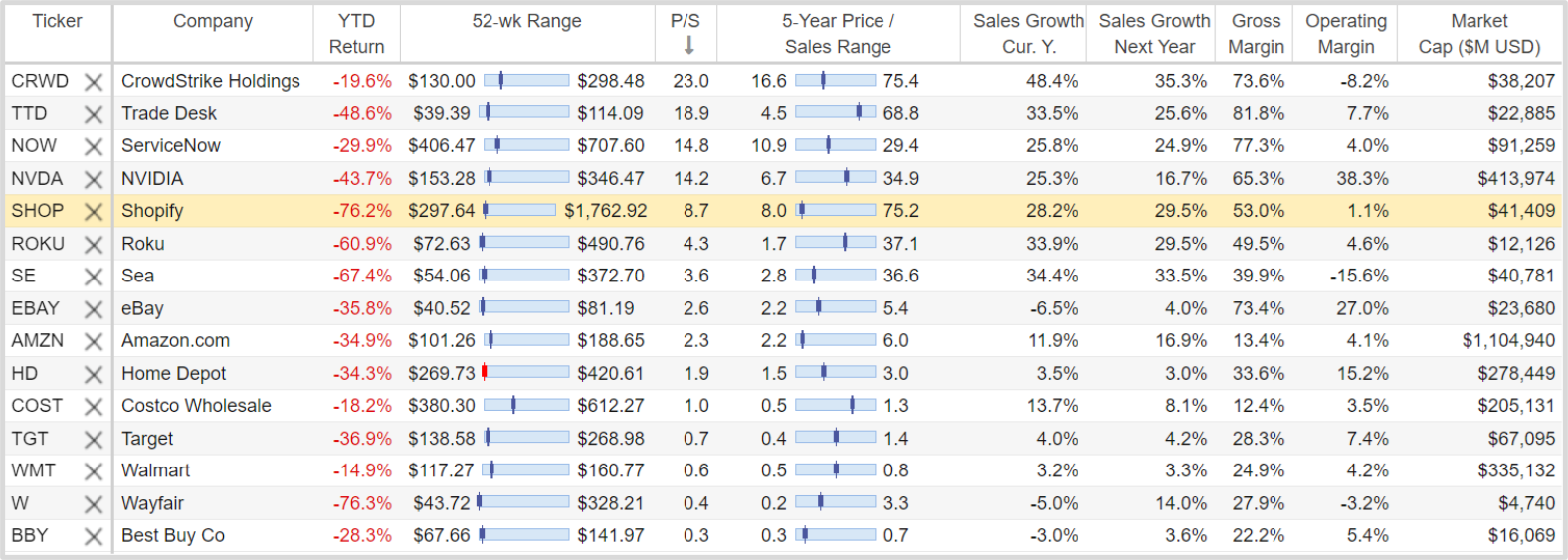Image resolution: width=1568 pixels, height=560 pixels.
Task: Remove AMZN row with its X icon
Action: pyautogui.click(x=94, y=342)
